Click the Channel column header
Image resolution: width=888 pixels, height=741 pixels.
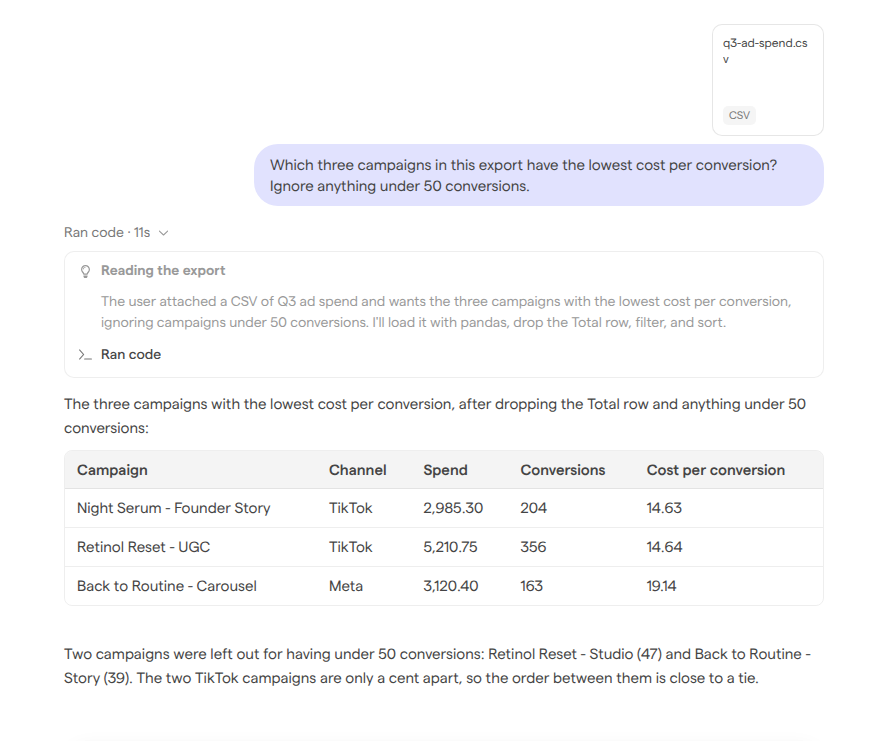point(357,470)
